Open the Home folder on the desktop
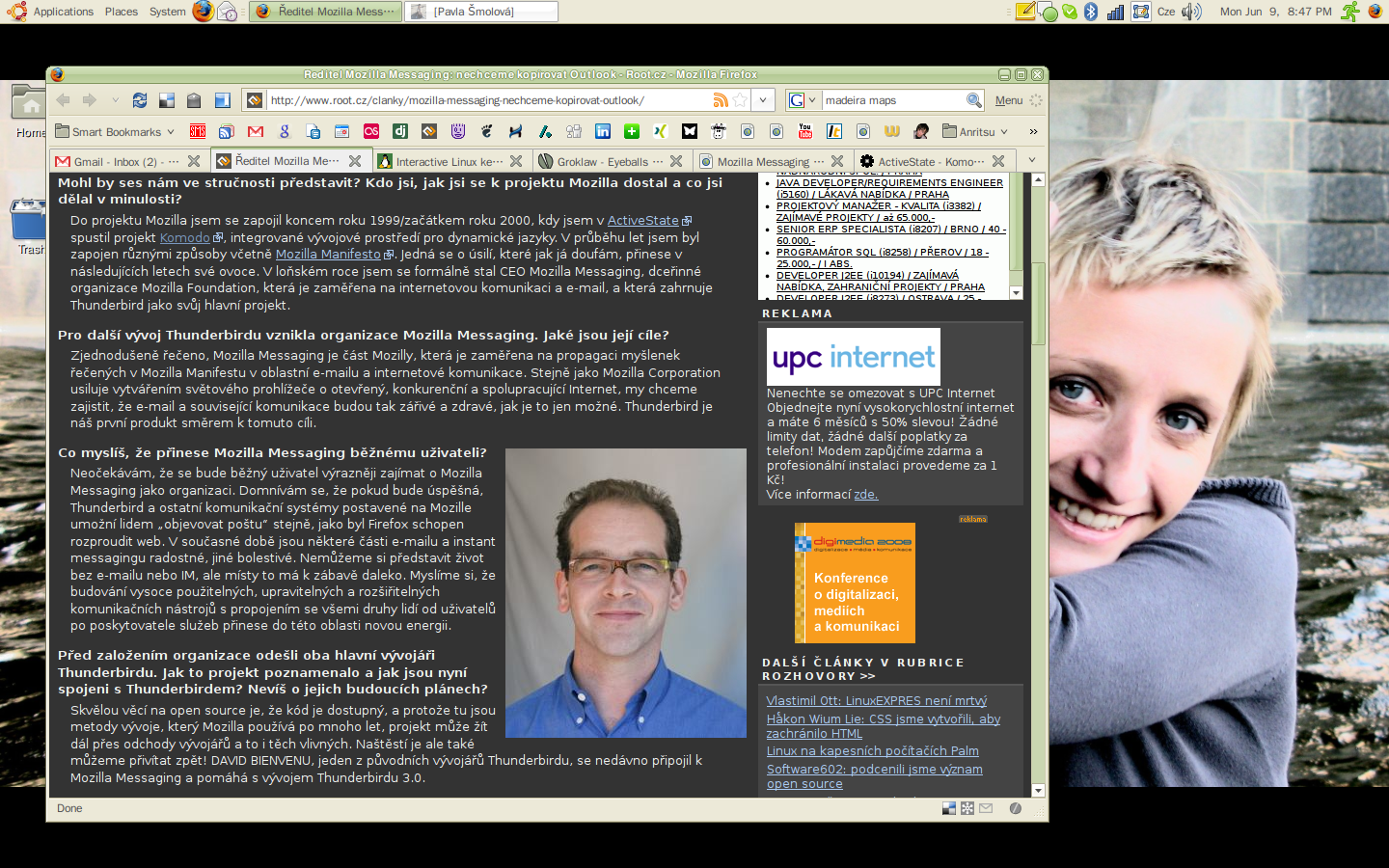The width and height of the screenshot is (1389, 868). 29,111
